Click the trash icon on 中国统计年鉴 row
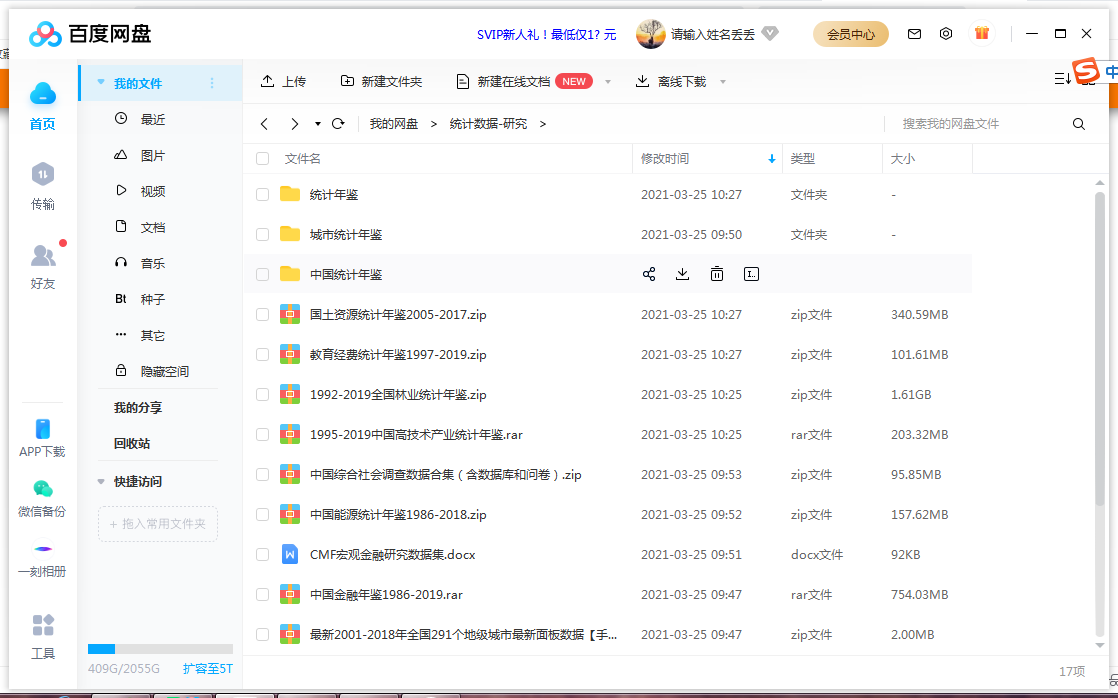1118x698 pixels. (717, 274)
